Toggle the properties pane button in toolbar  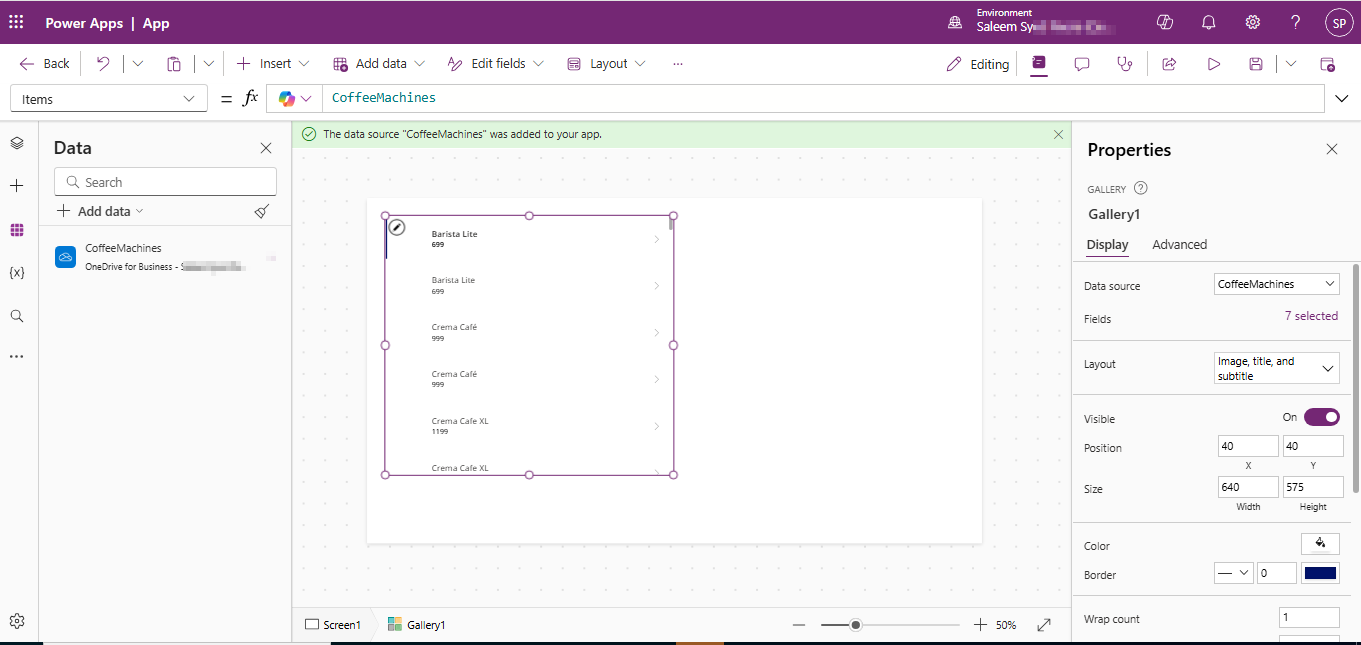(x=1039, y=63)
